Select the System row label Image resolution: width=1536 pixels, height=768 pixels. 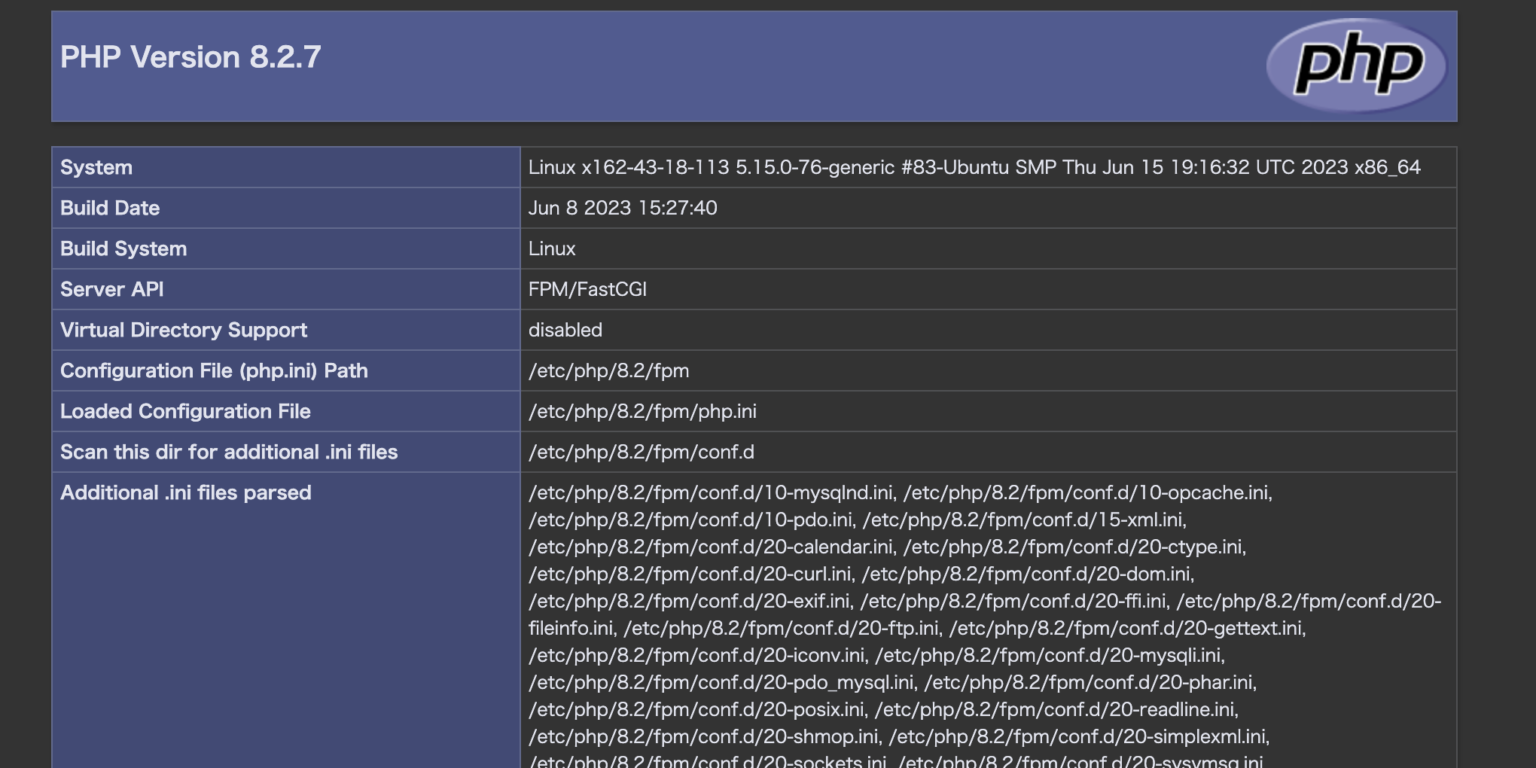tap(89, 167)
